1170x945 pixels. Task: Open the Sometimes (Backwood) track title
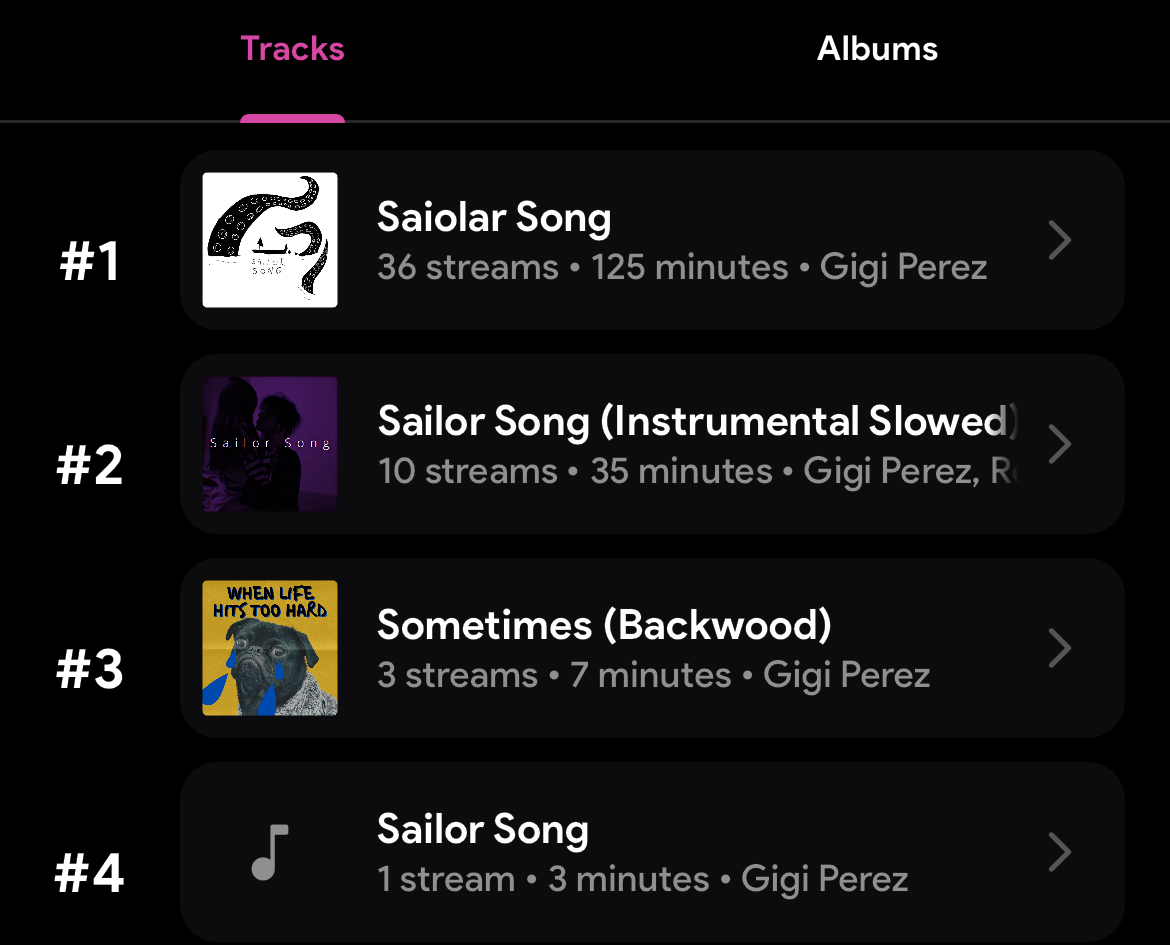604,625
